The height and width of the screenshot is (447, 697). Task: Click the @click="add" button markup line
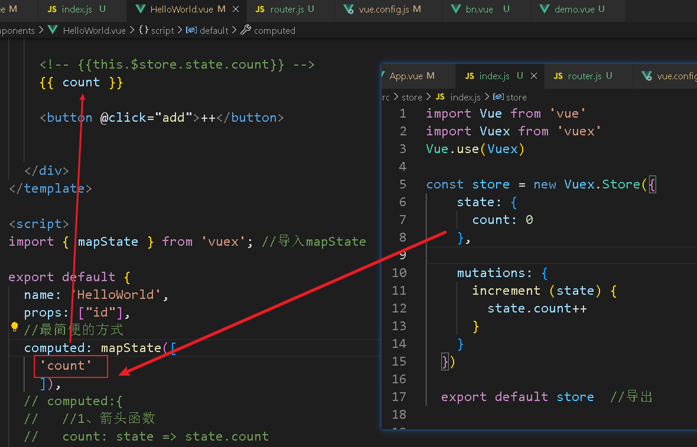coord(162,118)
